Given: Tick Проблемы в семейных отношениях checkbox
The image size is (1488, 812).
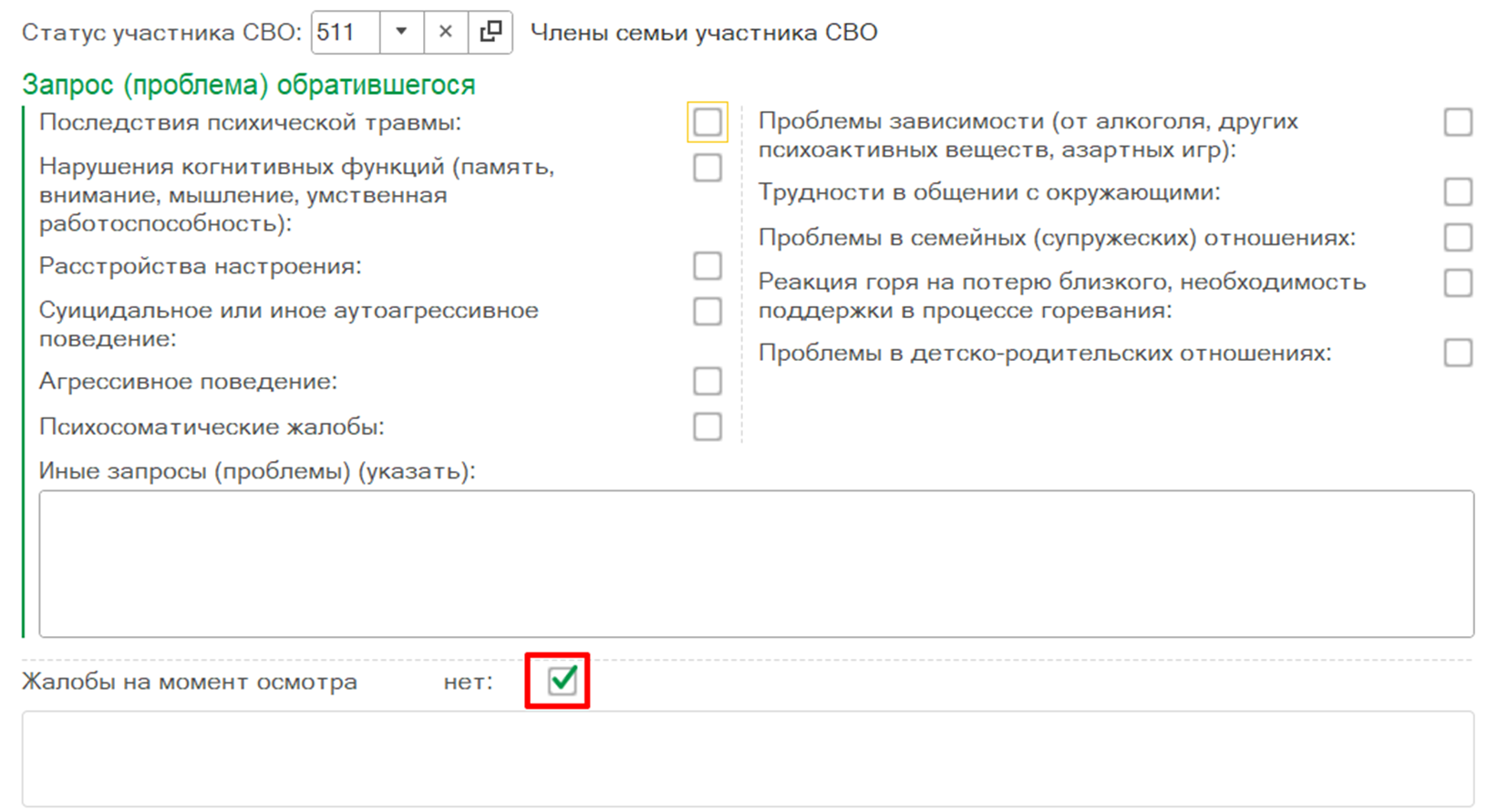Looking at the screenshot, I should pyautogui.click(x=1458, y=238).
